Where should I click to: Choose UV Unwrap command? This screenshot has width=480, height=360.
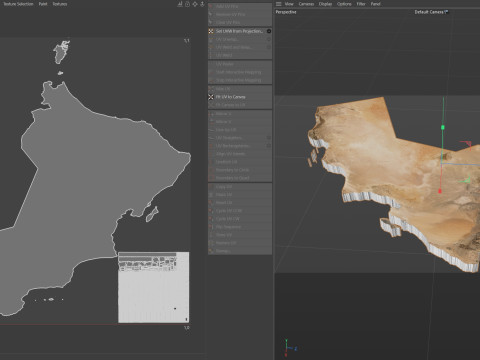240,39
